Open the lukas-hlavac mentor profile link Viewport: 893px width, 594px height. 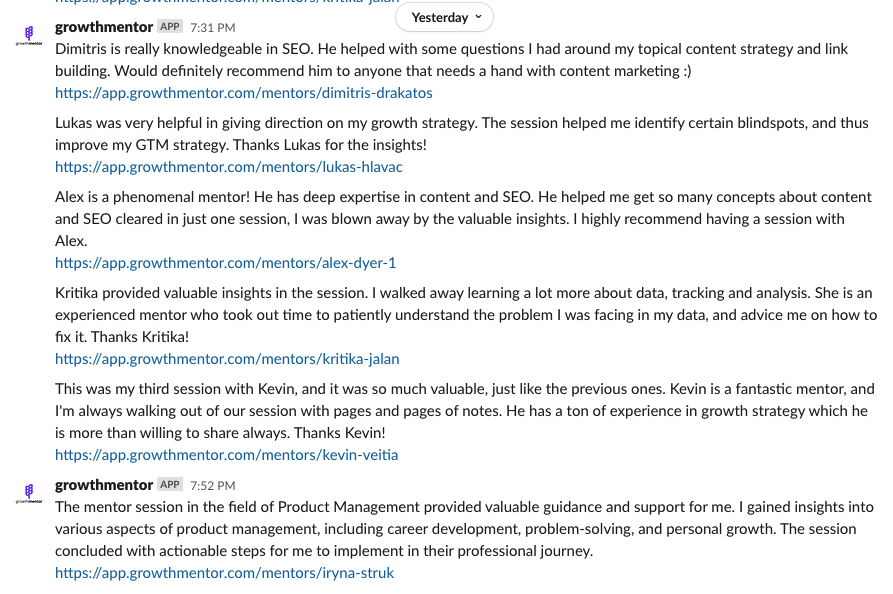coord(229,167)
